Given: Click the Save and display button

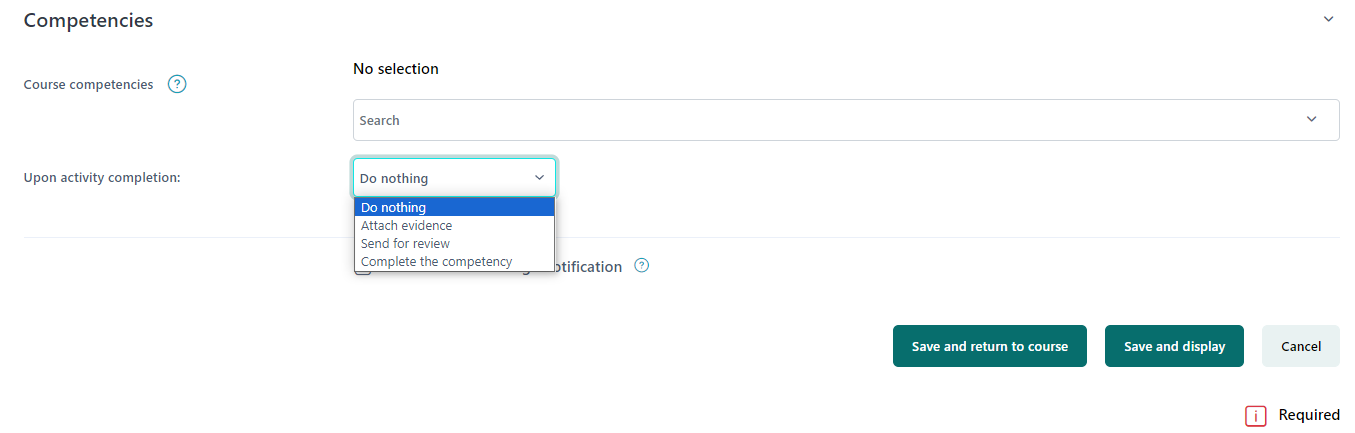Looking at the screenshot, I should tap(1174, 346).
